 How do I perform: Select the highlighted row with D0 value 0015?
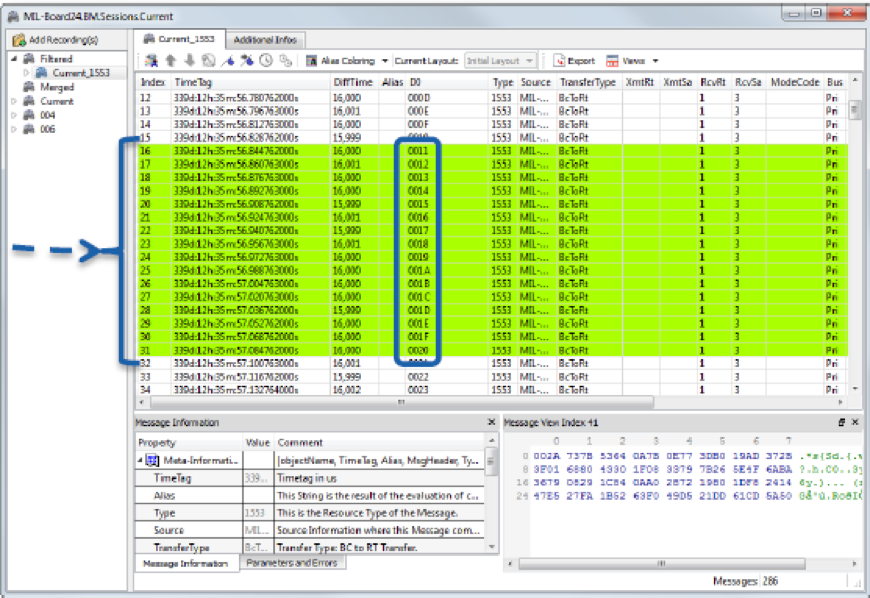click(492, 204)
